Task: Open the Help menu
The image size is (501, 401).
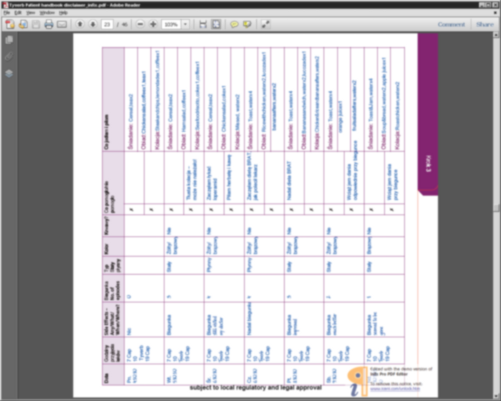Action: coord(63,13)
